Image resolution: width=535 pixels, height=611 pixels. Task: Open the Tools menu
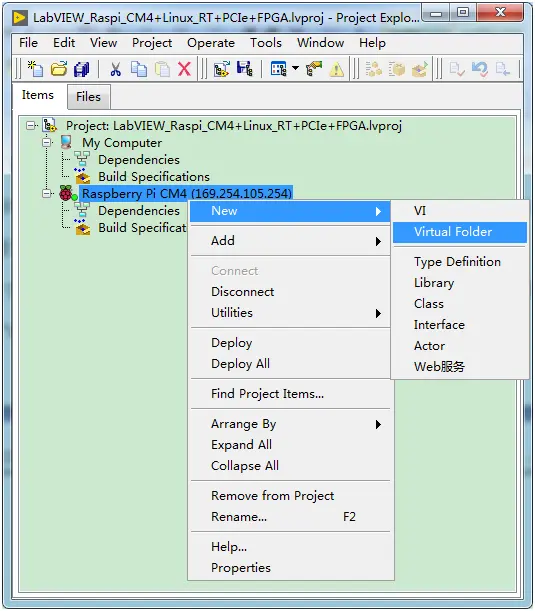(266, 42)
